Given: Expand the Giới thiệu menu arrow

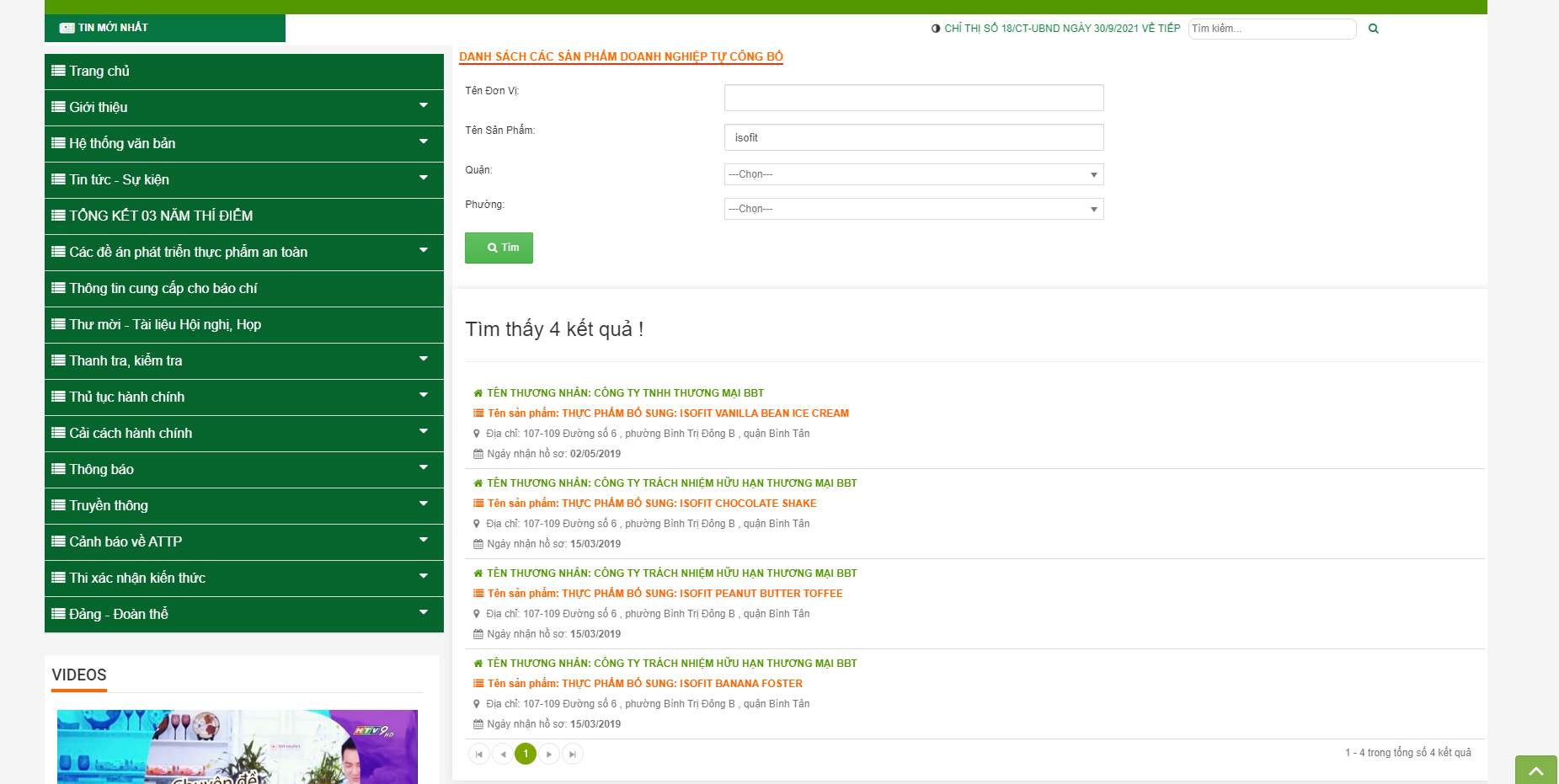Looking at the screenshot, I should (424, 106).
